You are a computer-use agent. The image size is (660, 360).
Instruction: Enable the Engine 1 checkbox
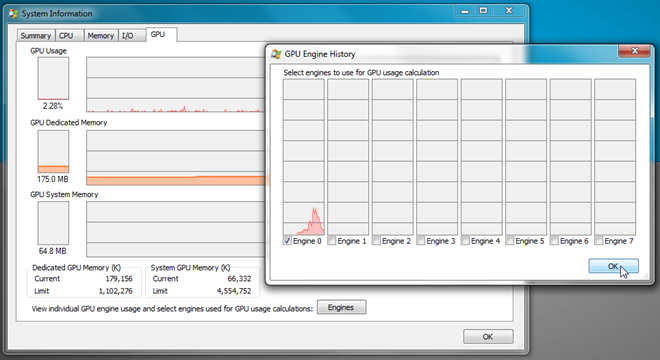click(332, 241)
